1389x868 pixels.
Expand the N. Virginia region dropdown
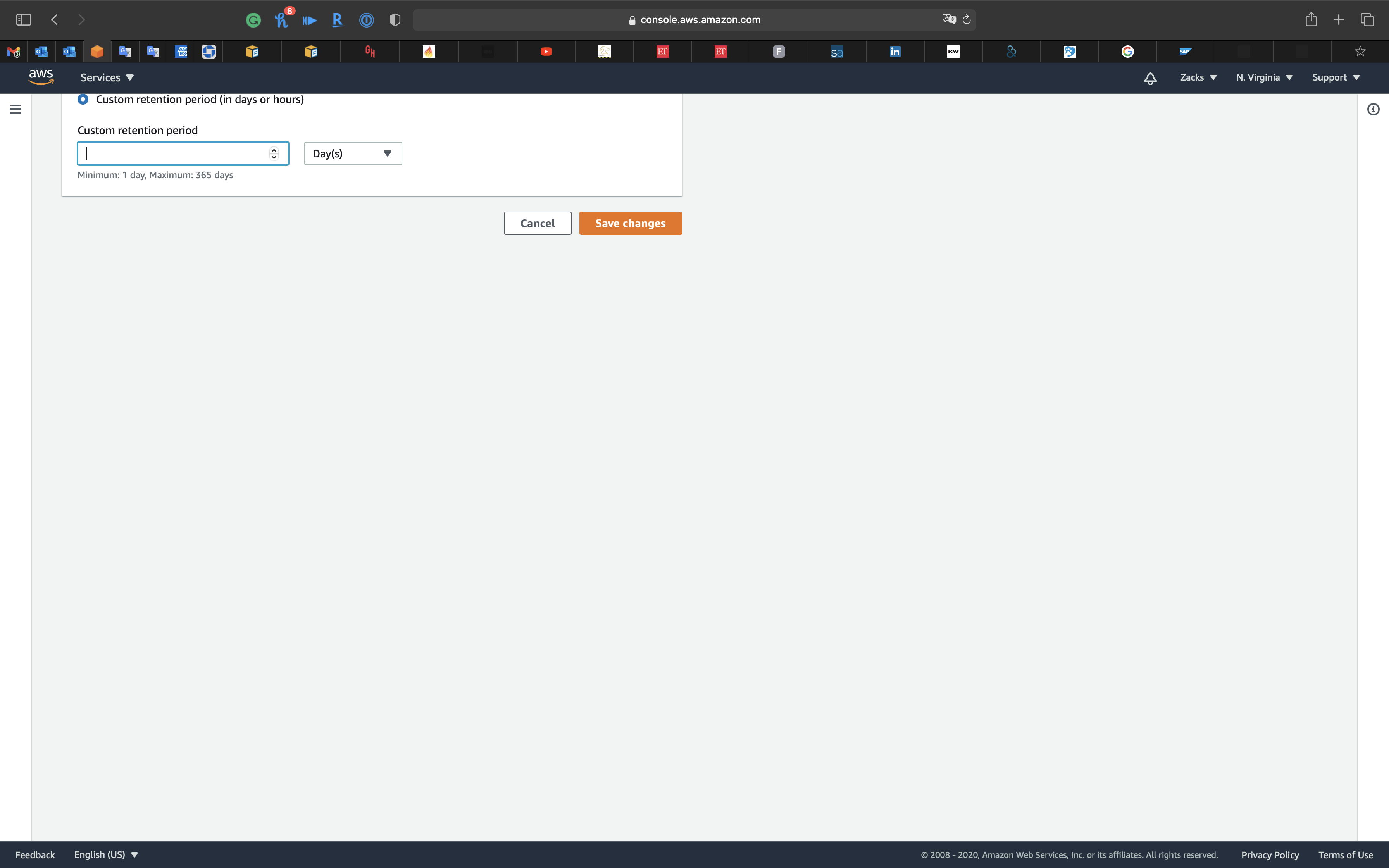(1264, 77)
